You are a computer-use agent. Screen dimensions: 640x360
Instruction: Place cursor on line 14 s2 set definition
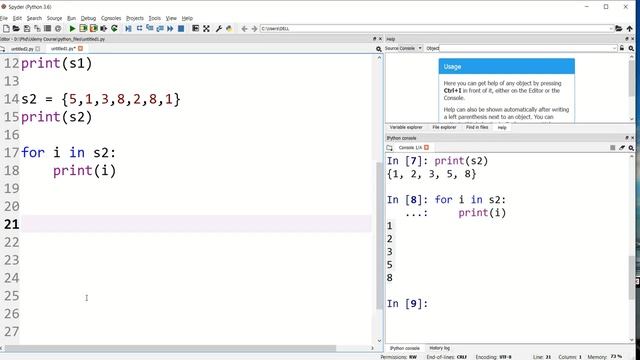(x=100, y=99)
